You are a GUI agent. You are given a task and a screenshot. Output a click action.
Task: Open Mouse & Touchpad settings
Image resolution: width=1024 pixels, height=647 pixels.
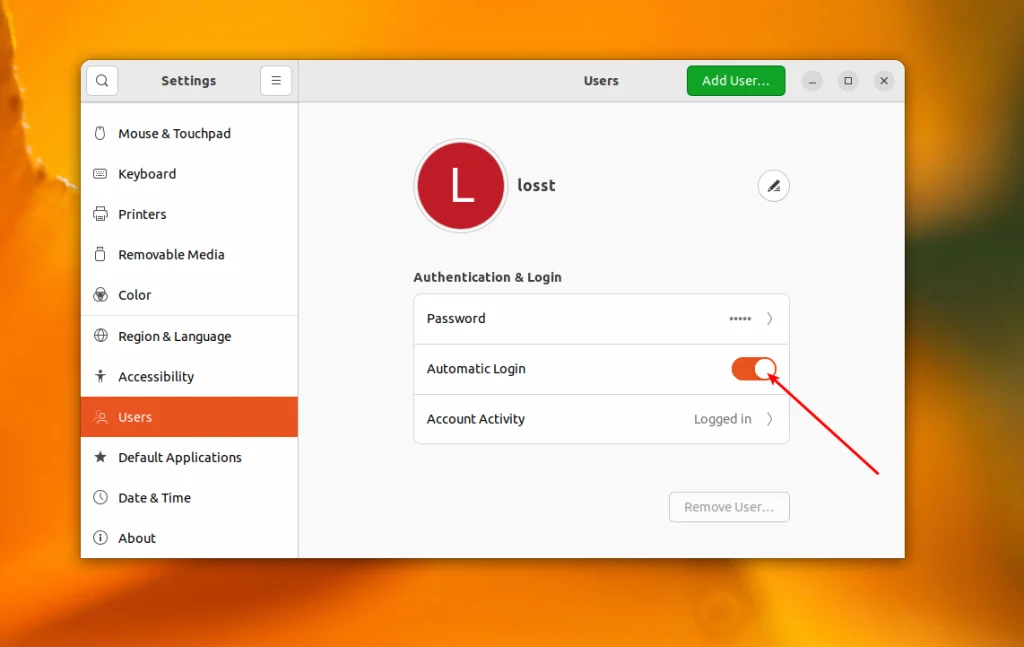(x=189, y=133)
